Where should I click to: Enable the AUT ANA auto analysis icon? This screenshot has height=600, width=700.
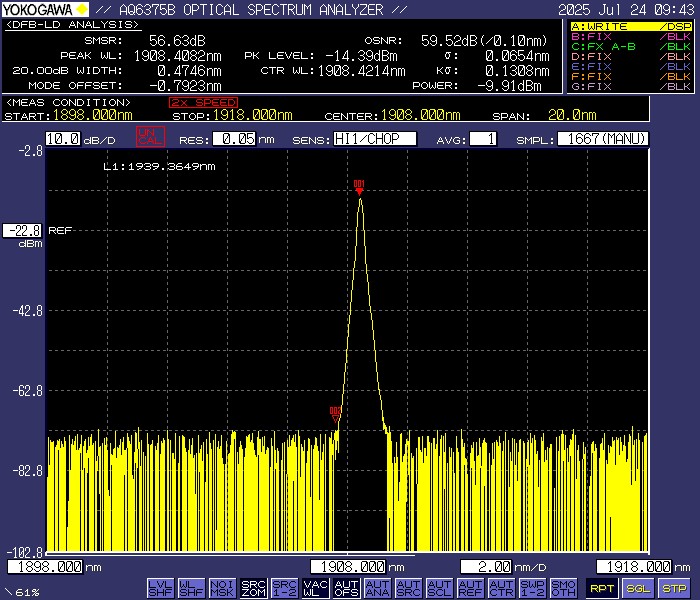click(377, 588)
